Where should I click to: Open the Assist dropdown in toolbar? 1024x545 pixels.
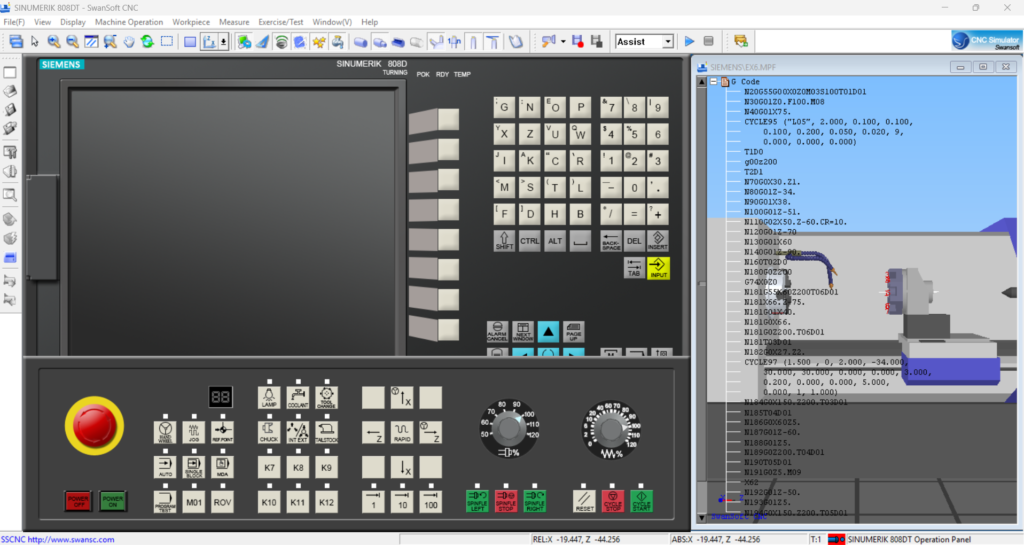pyautogui.click(x=645, y=42)
